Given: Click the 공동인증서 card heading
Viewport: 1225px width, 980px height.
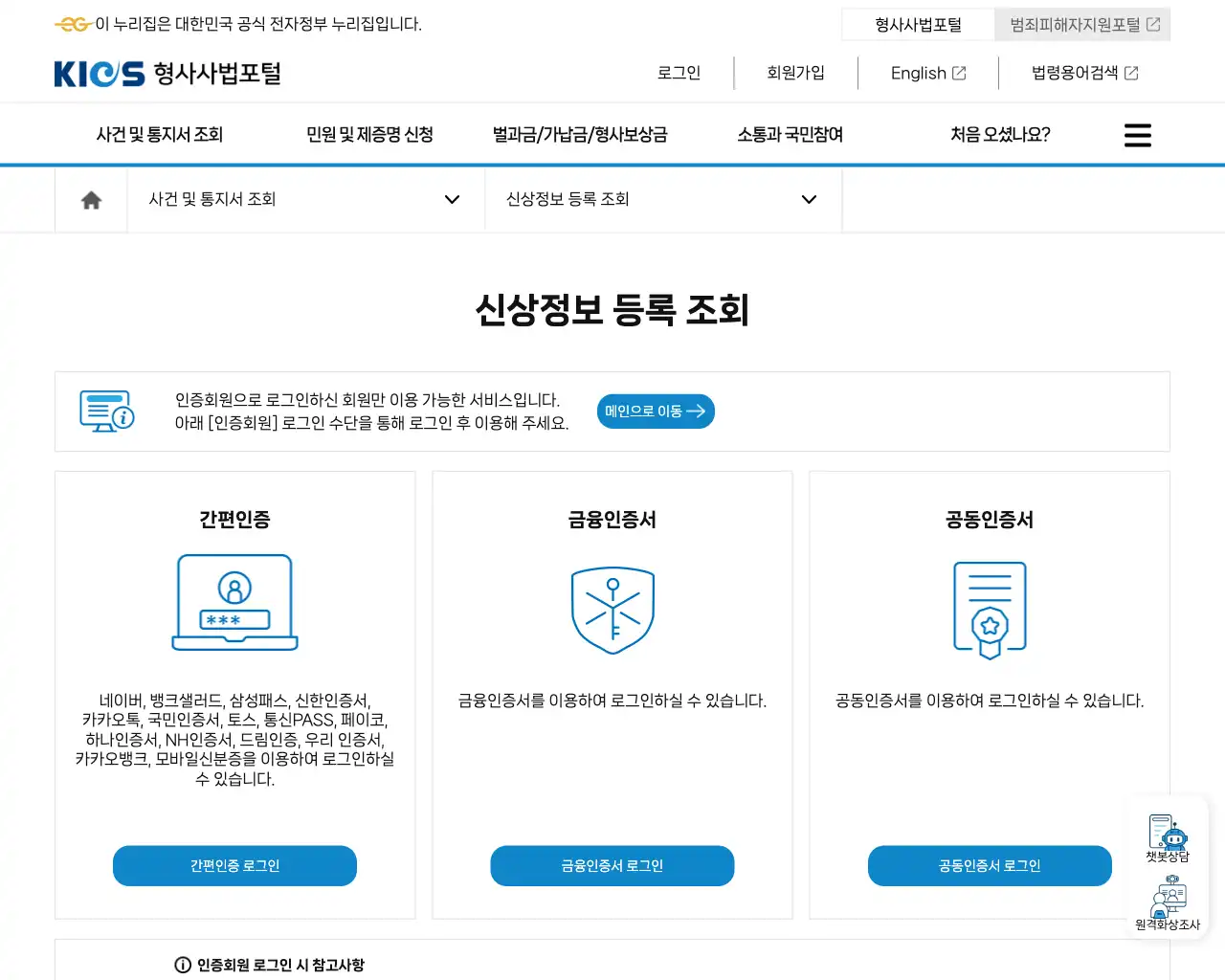Looking at the screenshot, I should (990, 520).
